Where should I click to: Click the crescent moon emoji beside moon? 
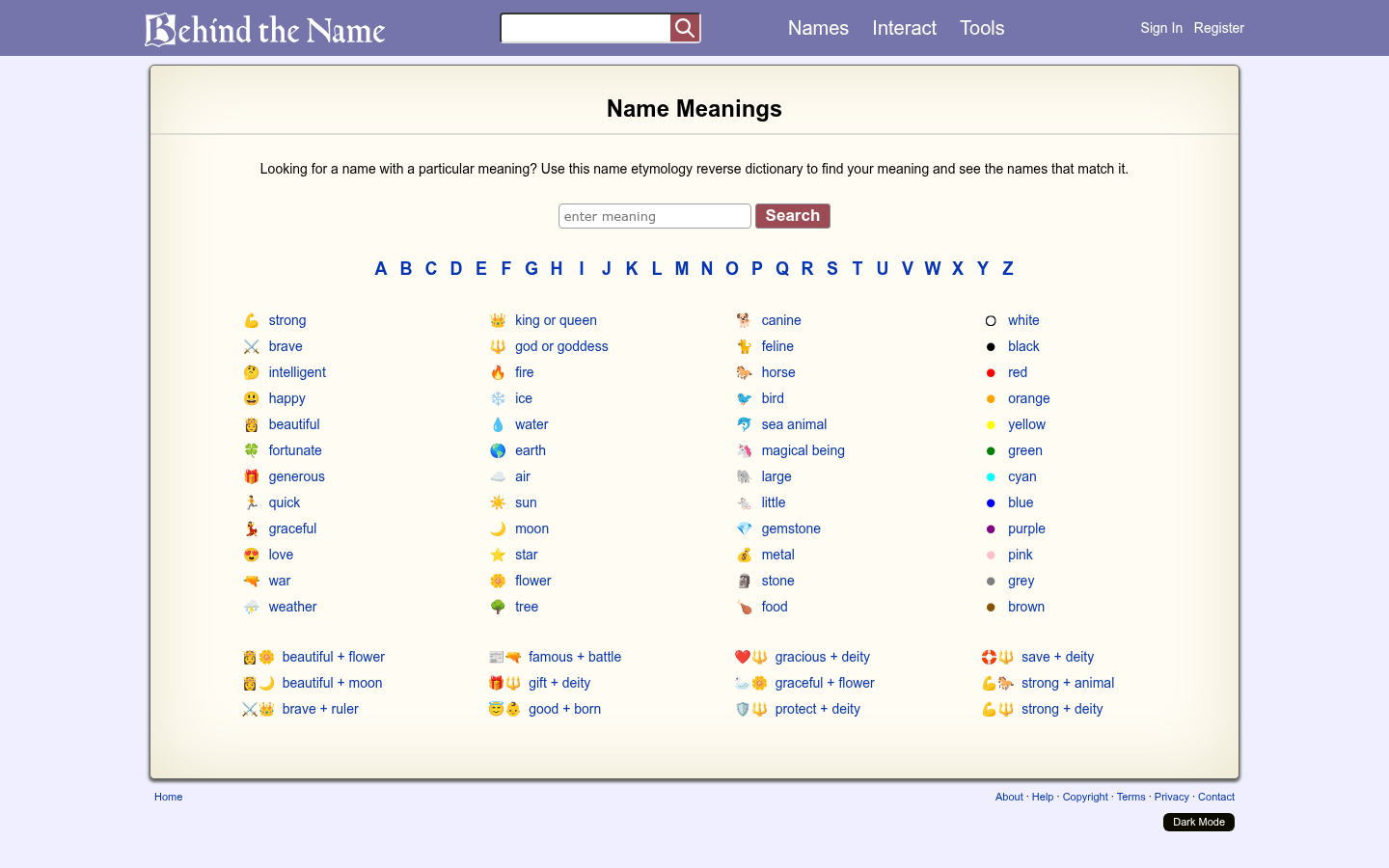(x=498, y=529)
